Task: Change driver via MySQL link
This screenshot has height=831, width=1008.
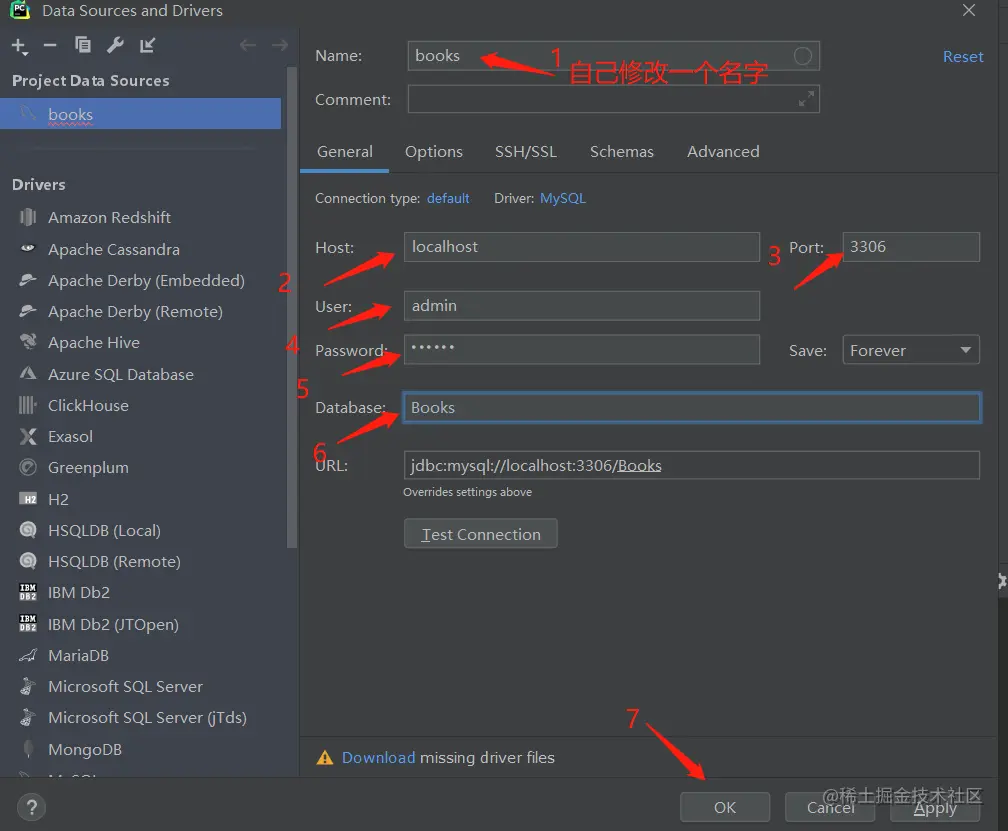Action: pyautogui.click(x=562, y=199)
